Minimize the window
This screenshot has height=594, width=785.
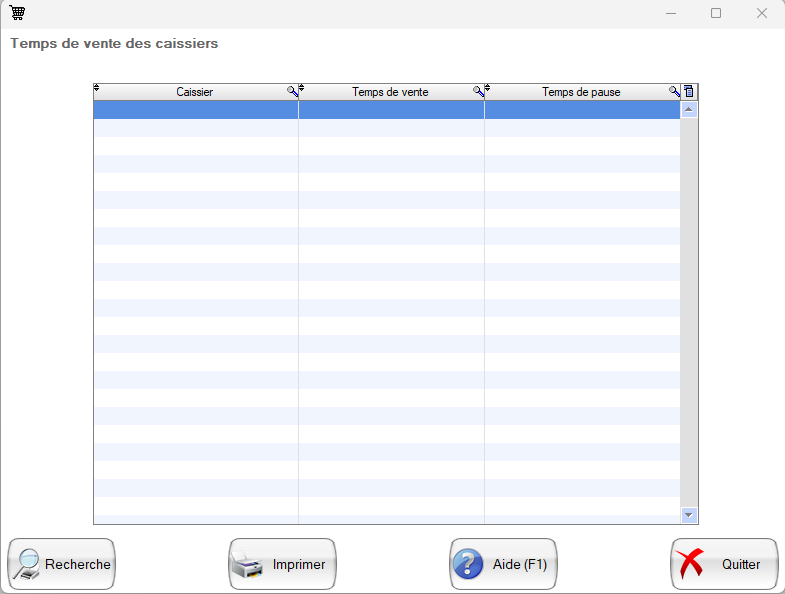coord(671,13)
